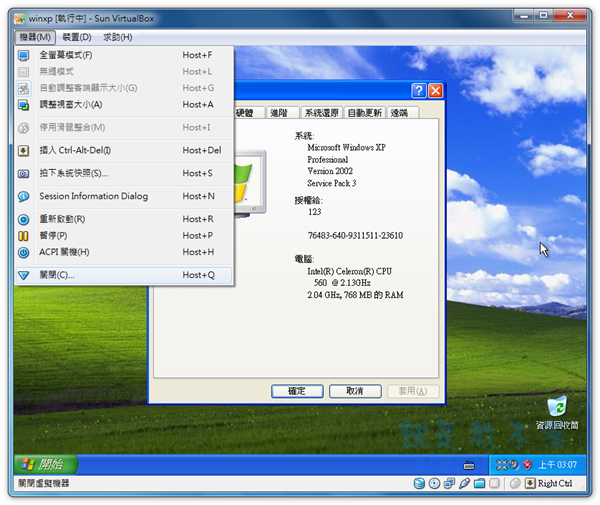
Task: Click the blue reset circle icon
Action: click(24, 220)
